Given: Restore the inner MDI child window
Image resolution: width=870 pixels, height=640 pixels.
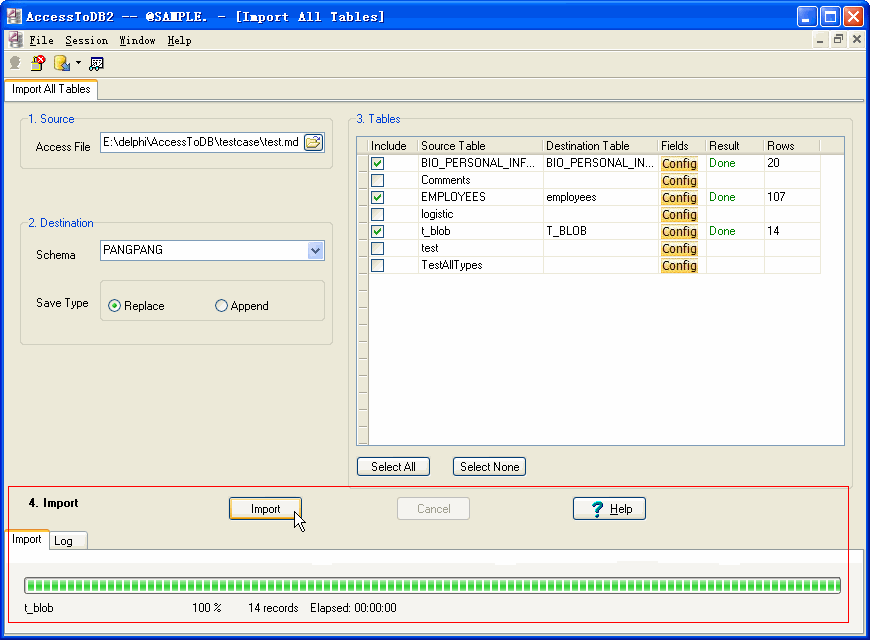Looking at the screenshot, I should click(x=838, y=39).
